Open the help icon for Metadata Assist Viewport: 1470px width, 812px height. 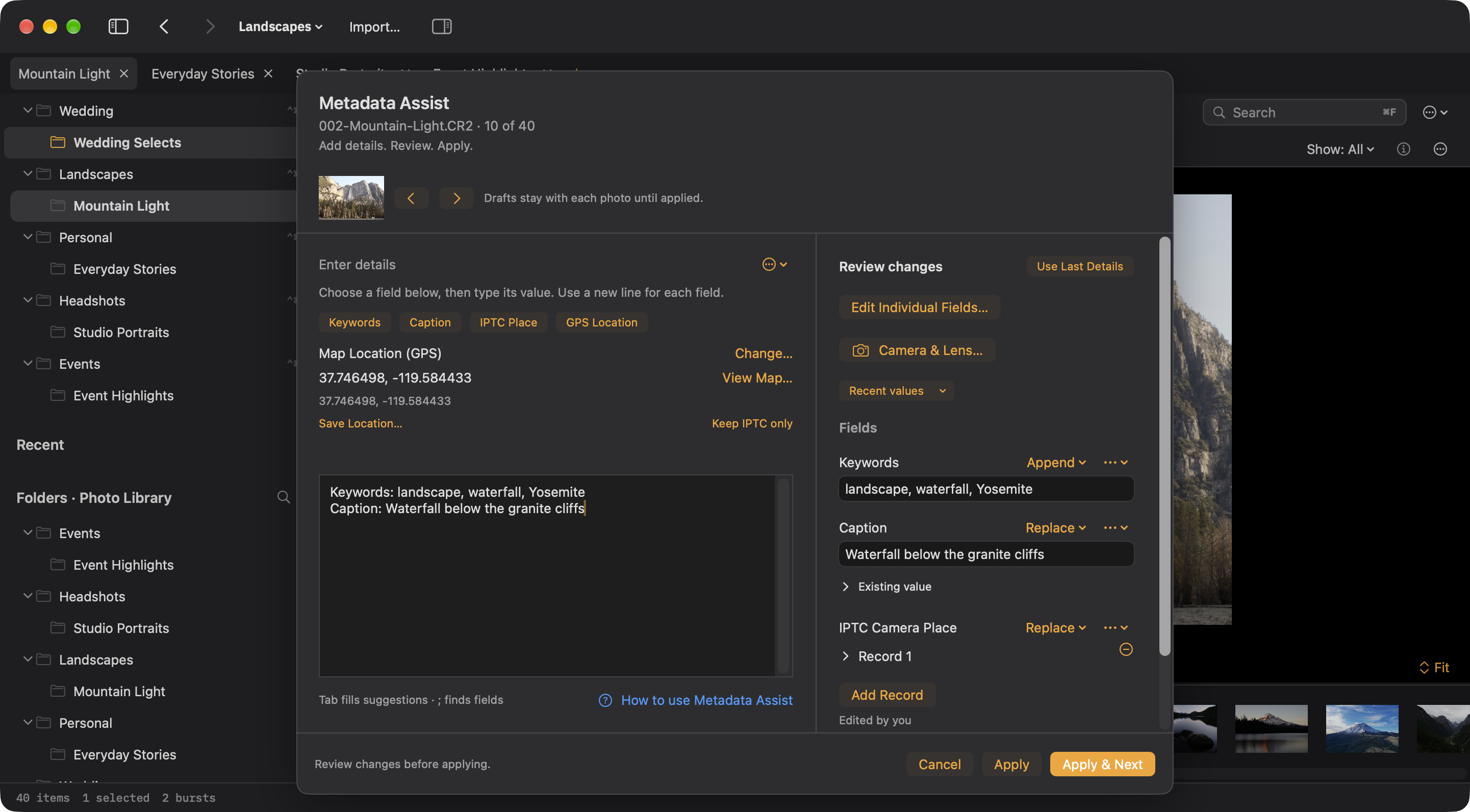tap(605, 700)
